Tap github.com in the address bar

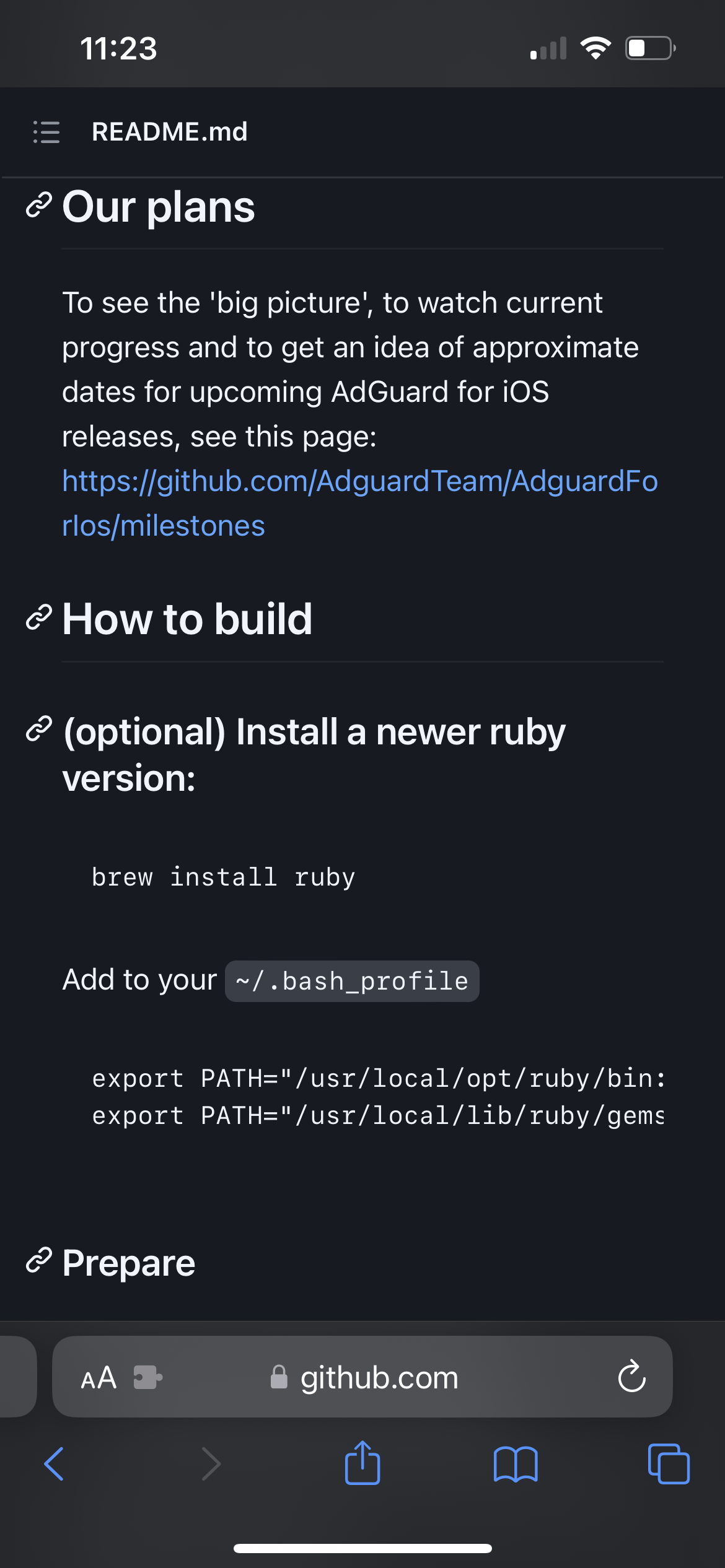379,1377
